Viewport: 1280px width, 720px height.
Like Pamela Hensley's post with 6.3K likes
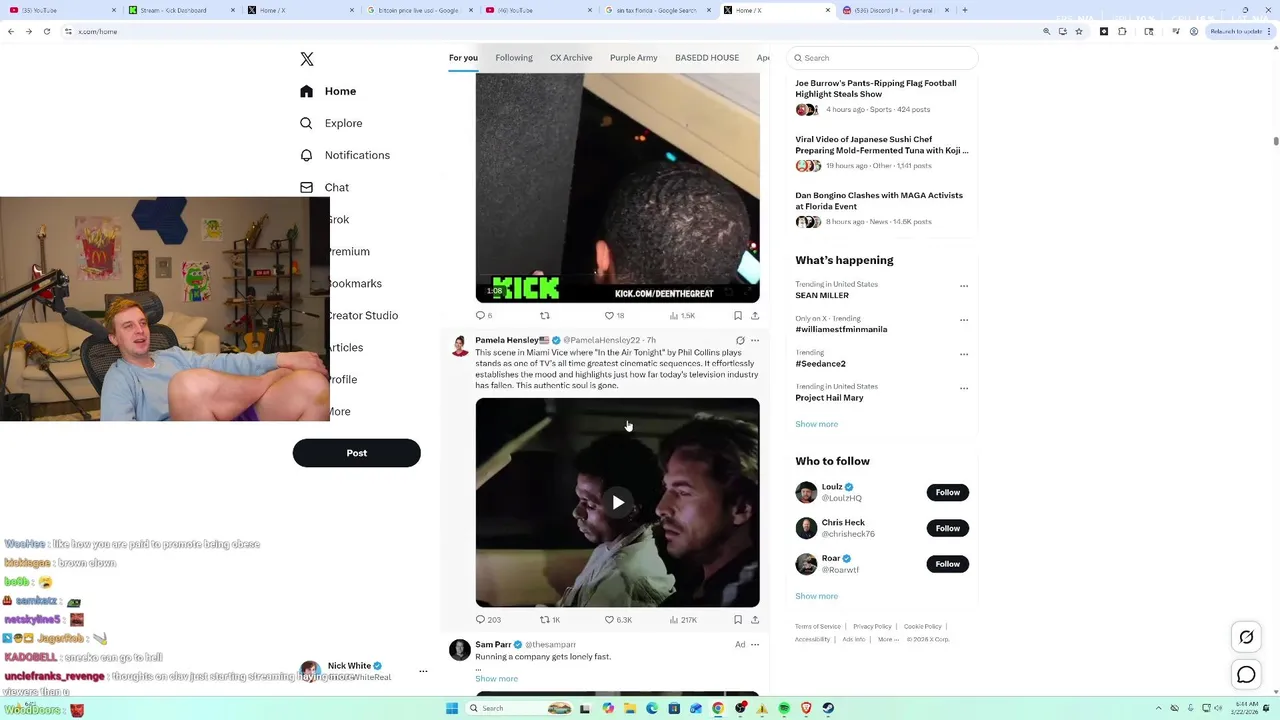click(618, 620)
